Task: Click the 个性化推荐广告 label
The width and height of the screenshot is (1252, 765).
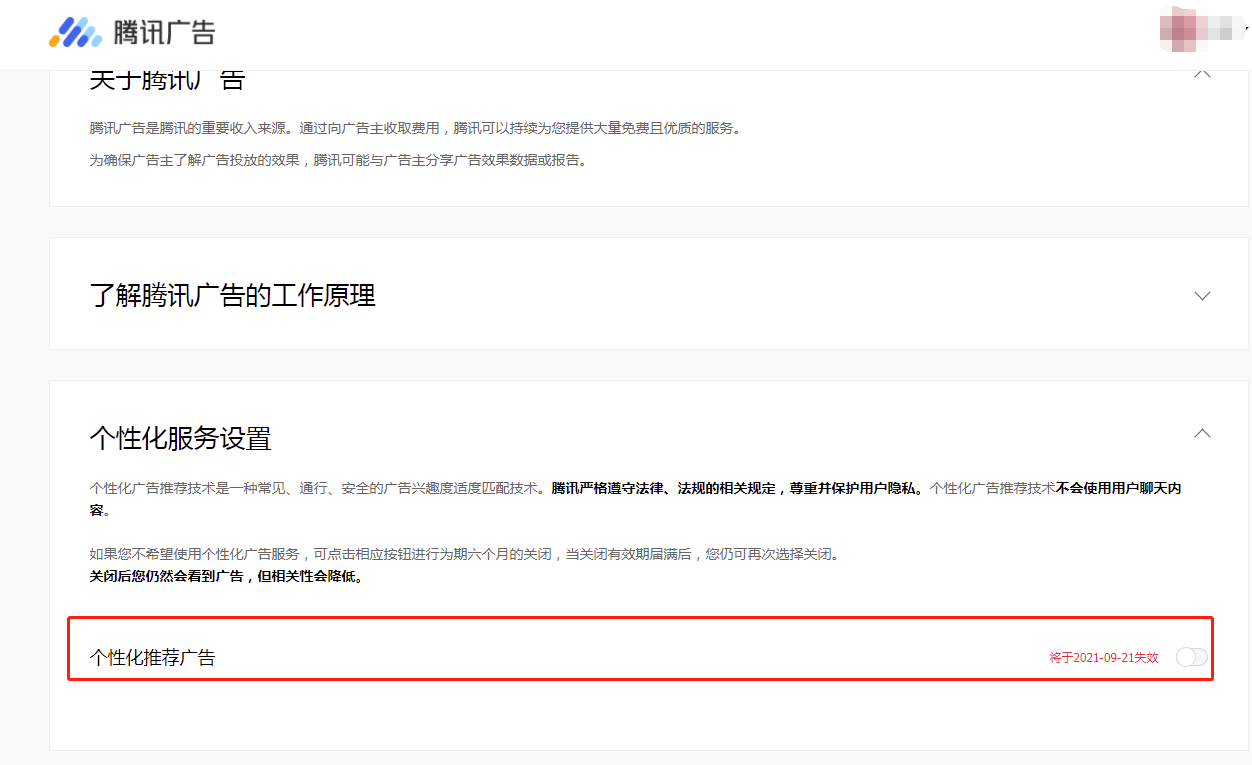Action: [x=152, y=657]
